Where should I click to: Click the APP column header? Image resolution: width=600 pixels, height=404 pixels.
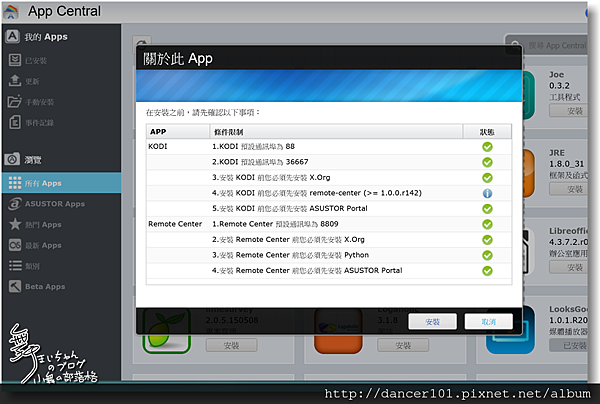(x=178, y=132)
